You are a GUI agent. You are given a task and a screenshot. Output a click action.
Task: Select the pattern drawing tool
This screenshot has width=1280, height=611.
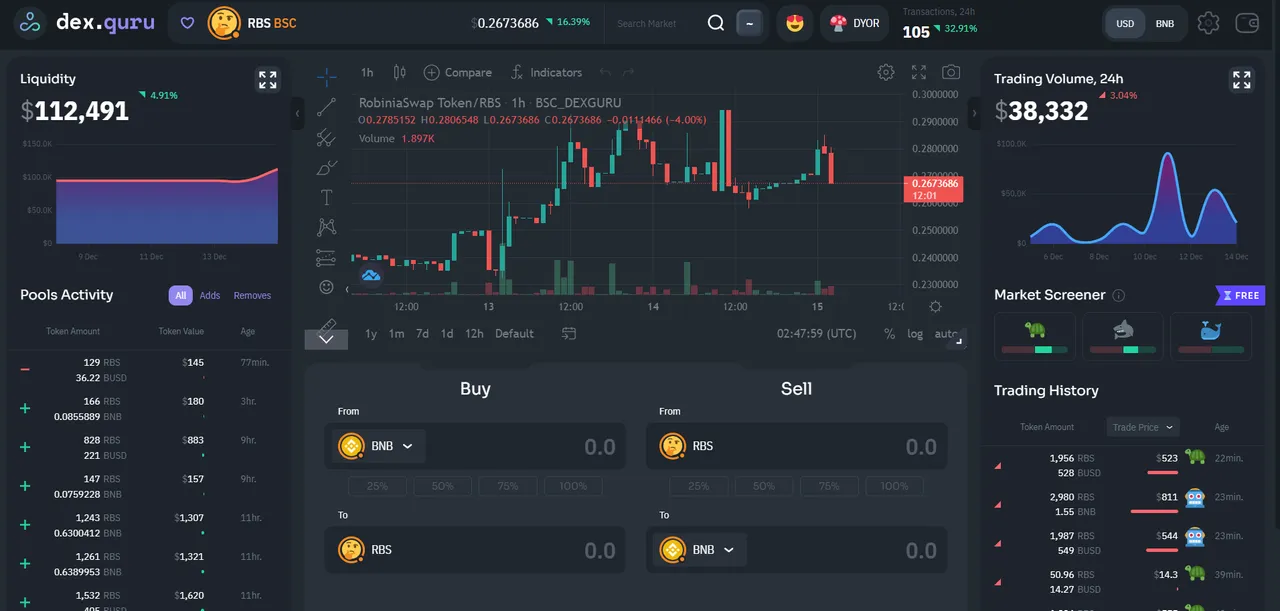click(326, 227)
